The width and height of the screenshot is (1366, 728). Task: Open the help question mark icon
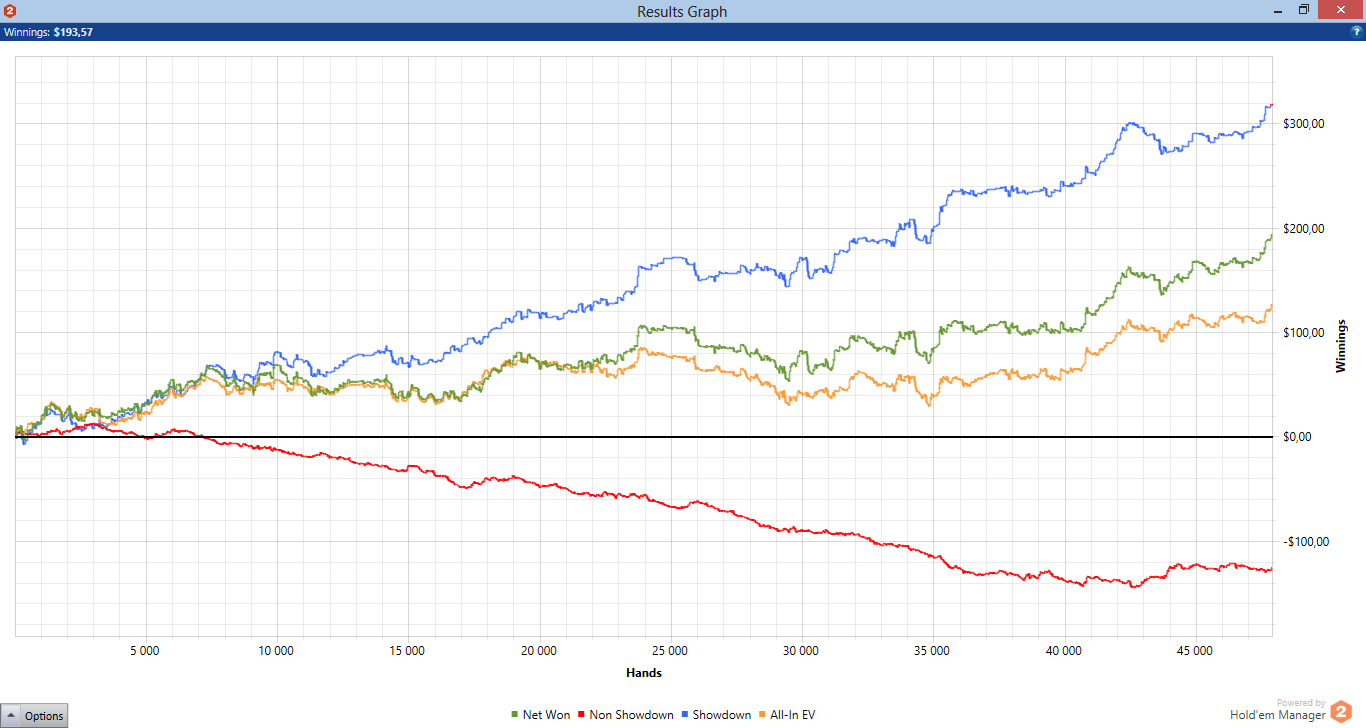(x=1356, y=32)
